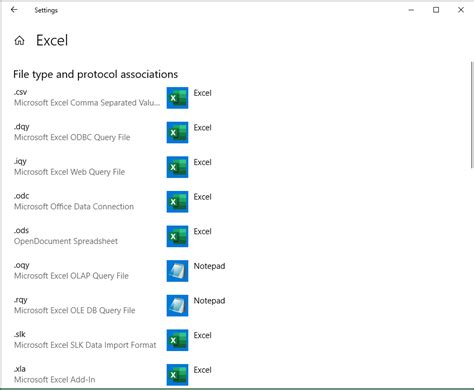Change Excel app label for .ods

point(202,232)
